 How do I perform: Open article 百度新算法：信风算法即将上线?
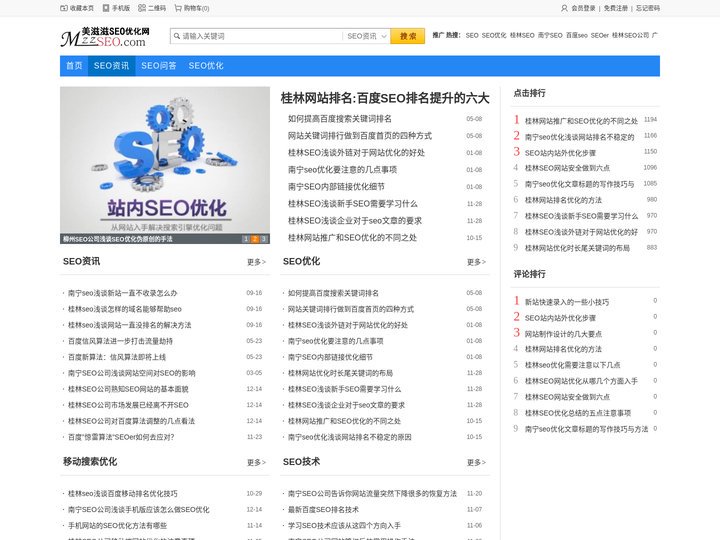117,357
